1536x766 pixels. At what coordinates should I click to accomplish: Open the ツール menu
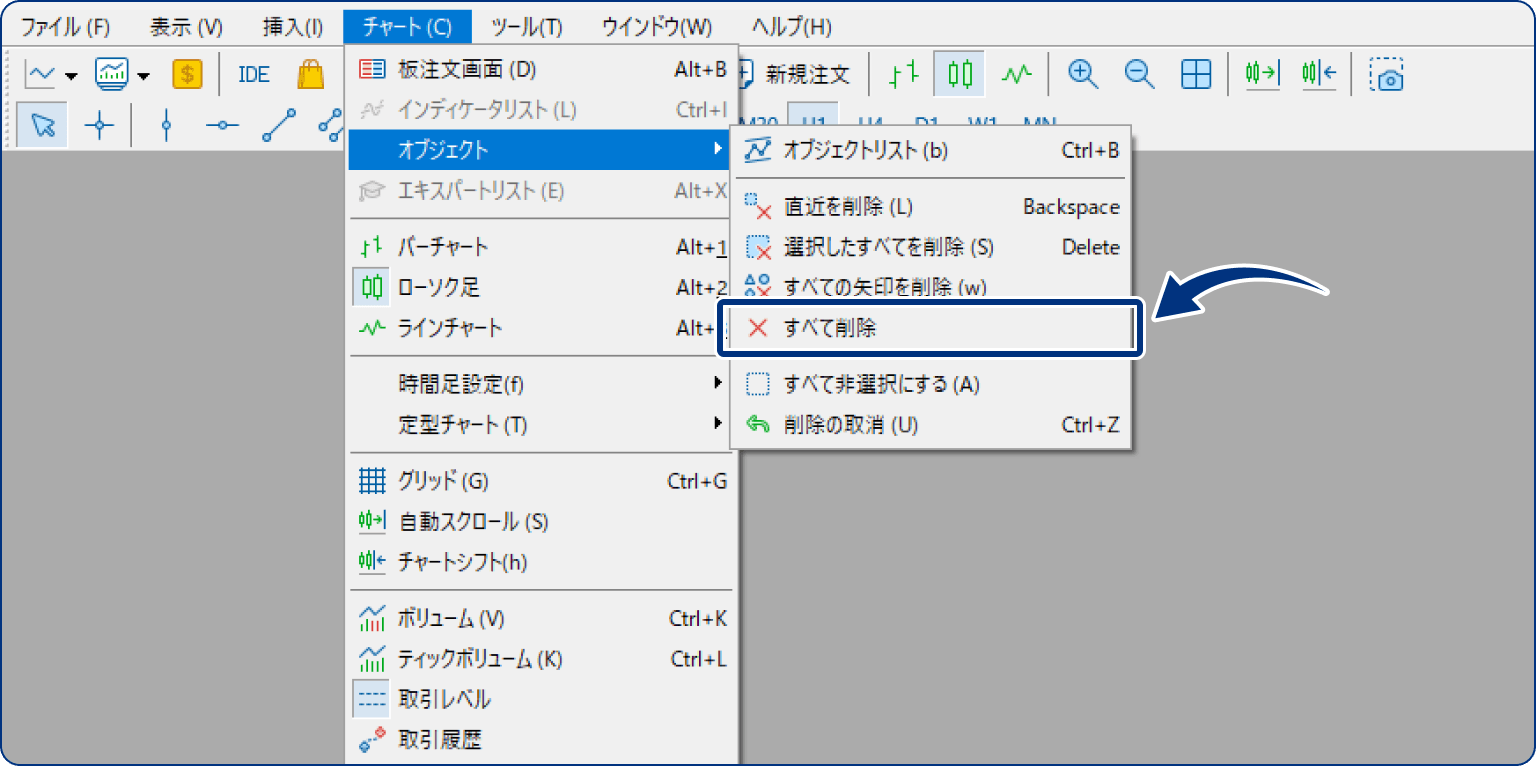coord(528,26)
